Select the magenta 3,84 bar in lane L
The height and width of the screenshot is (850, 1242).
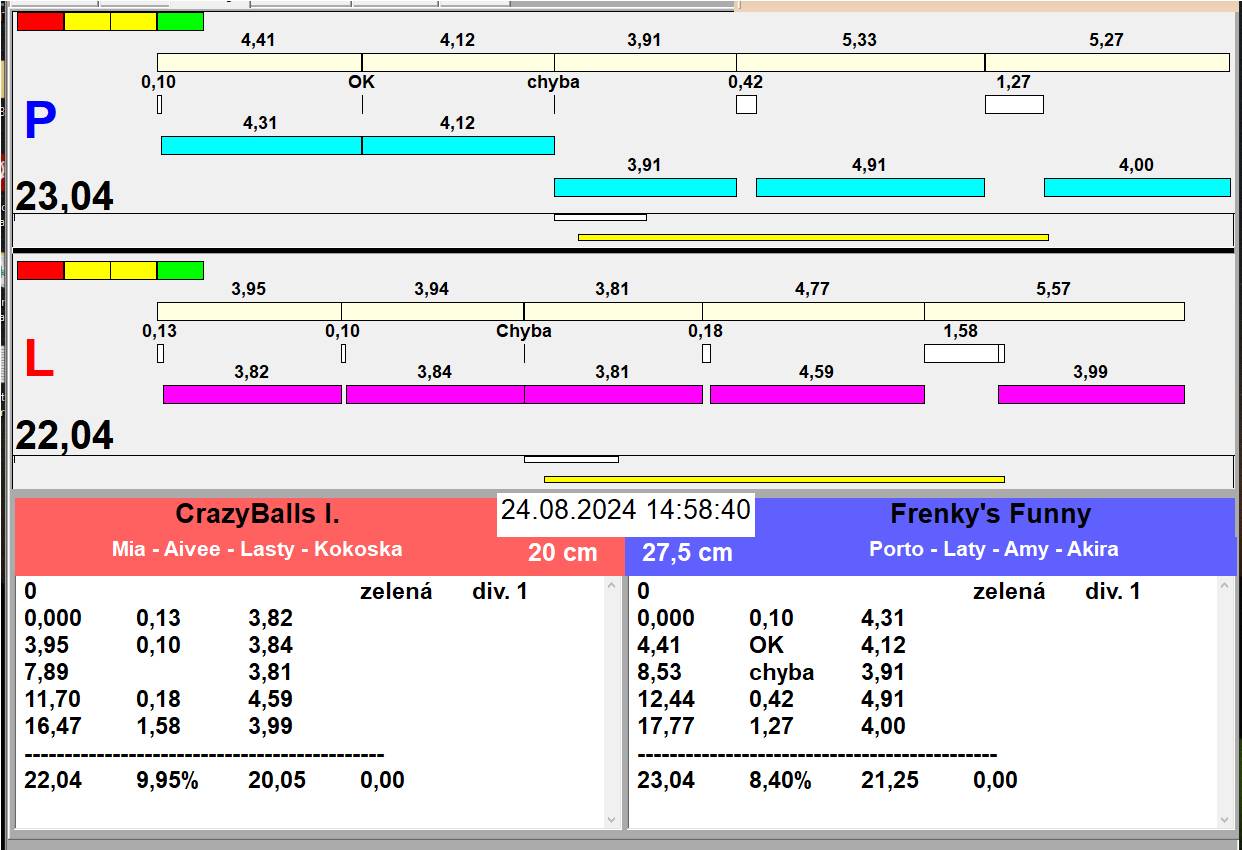pos(435,394)
